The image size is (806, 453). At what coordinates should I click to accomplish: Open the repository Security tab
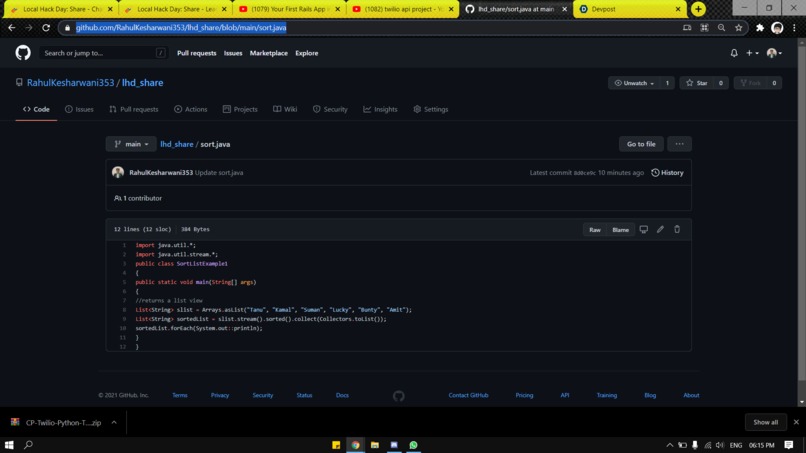click(330, 109)
